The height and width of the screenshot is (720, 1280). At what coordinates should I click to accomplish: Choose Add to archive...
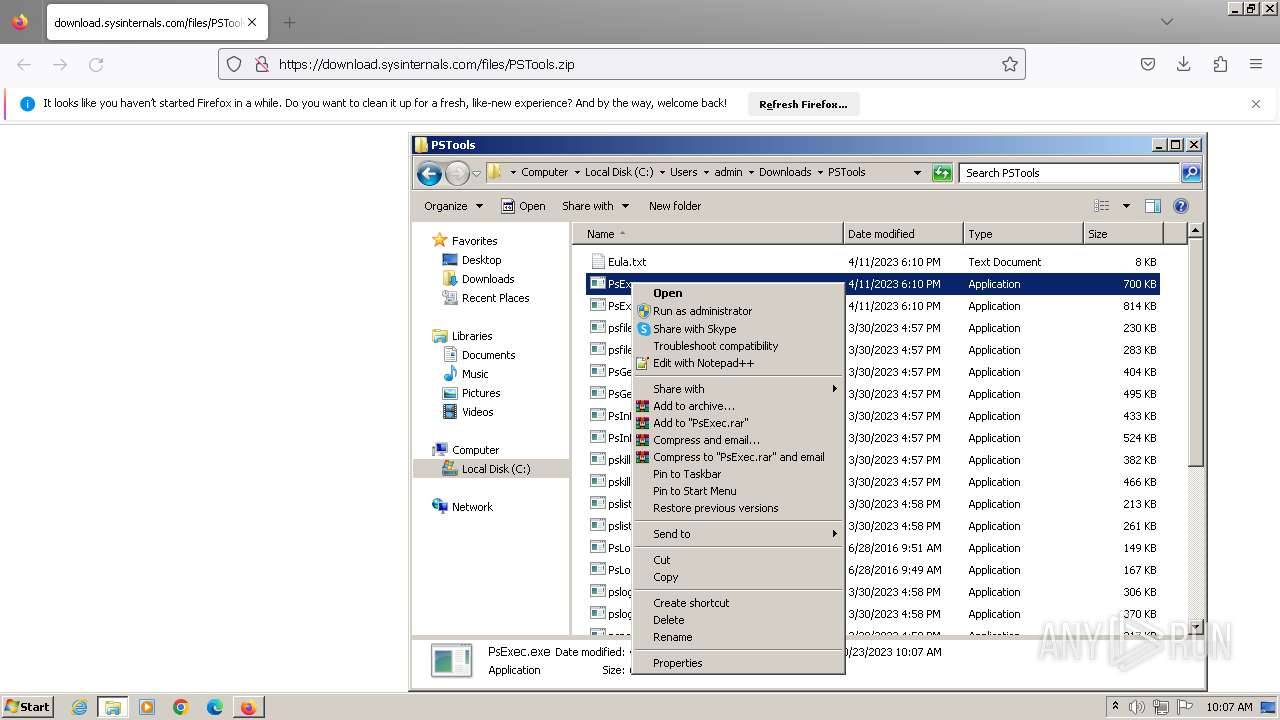click(738, 406)
